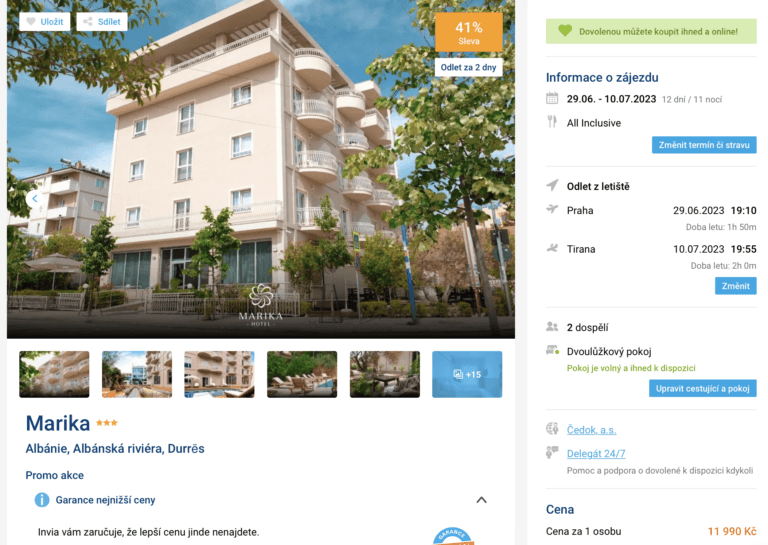The image size is (768, 545).
Task: Share the hotel via the Sdílet button
Action: (102, 22)
